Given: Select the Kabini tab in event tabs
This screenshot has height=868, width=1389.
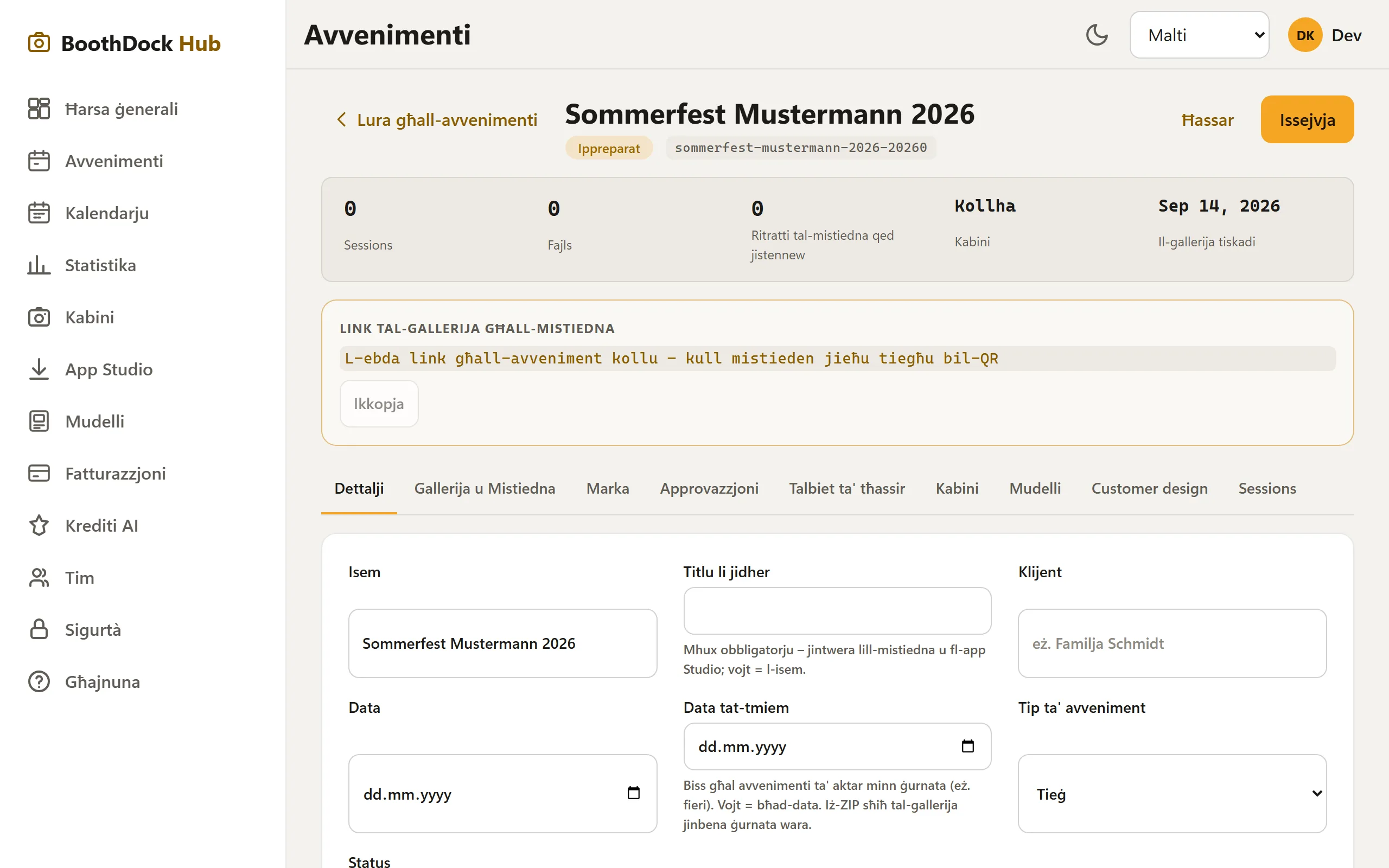Looking at the screenshot, I should point(957,489).
